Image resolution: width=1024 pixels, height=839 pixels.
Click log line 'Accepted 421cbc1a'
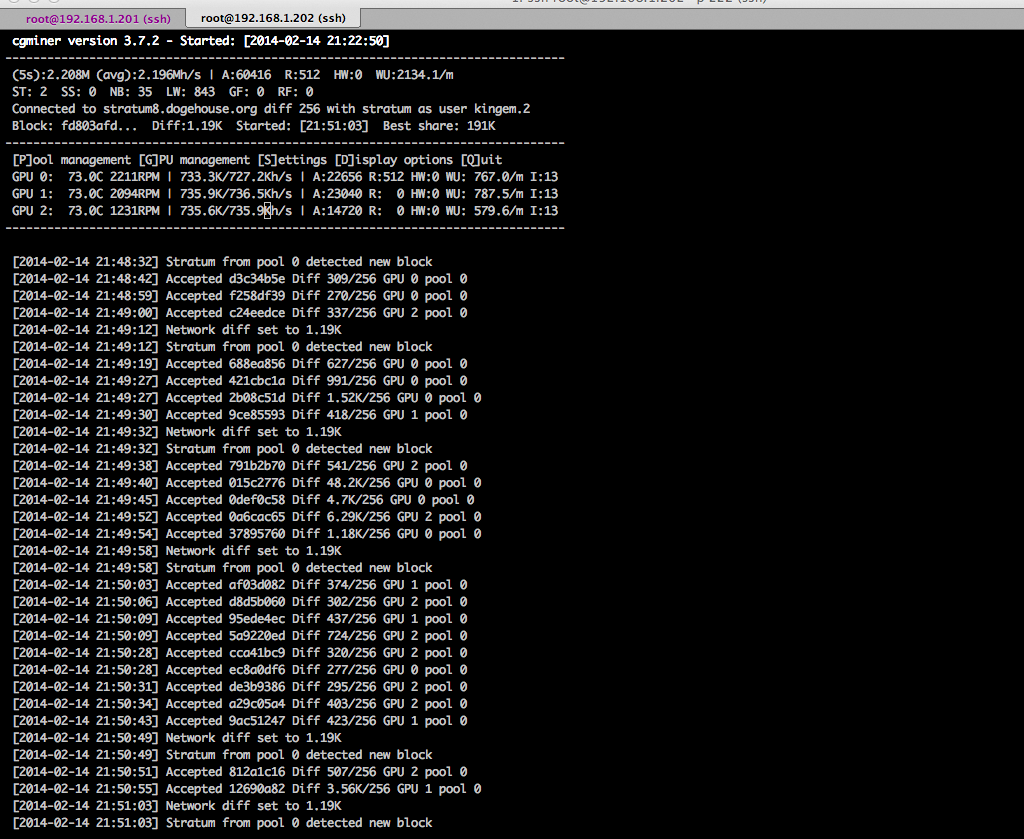[x=240, y=381]
